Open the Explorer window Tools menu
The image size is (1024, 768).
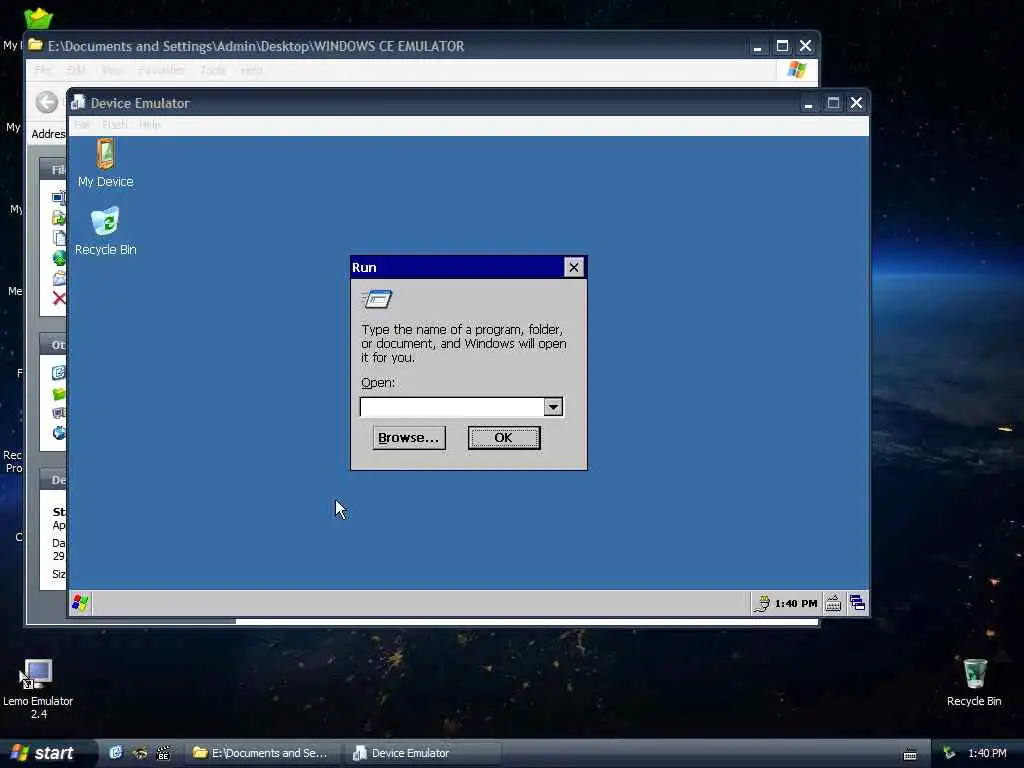tap(213, 70)
